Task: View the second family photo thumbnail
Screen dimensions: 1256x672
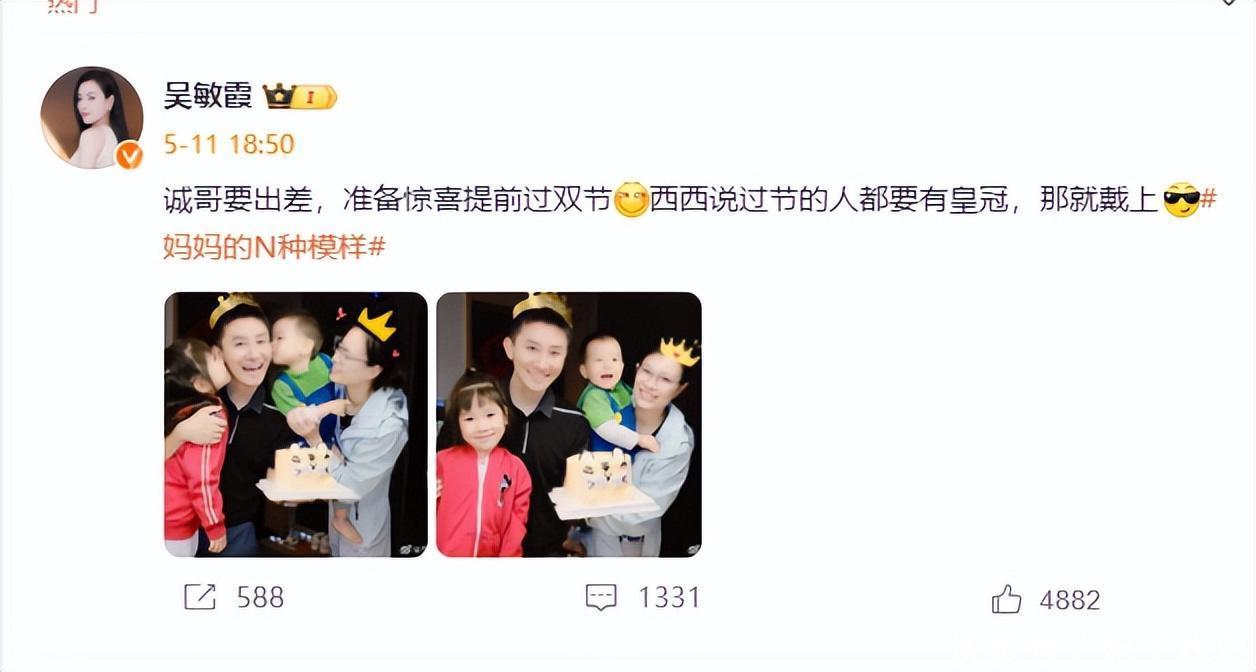Action: click(x=569, y=424)
